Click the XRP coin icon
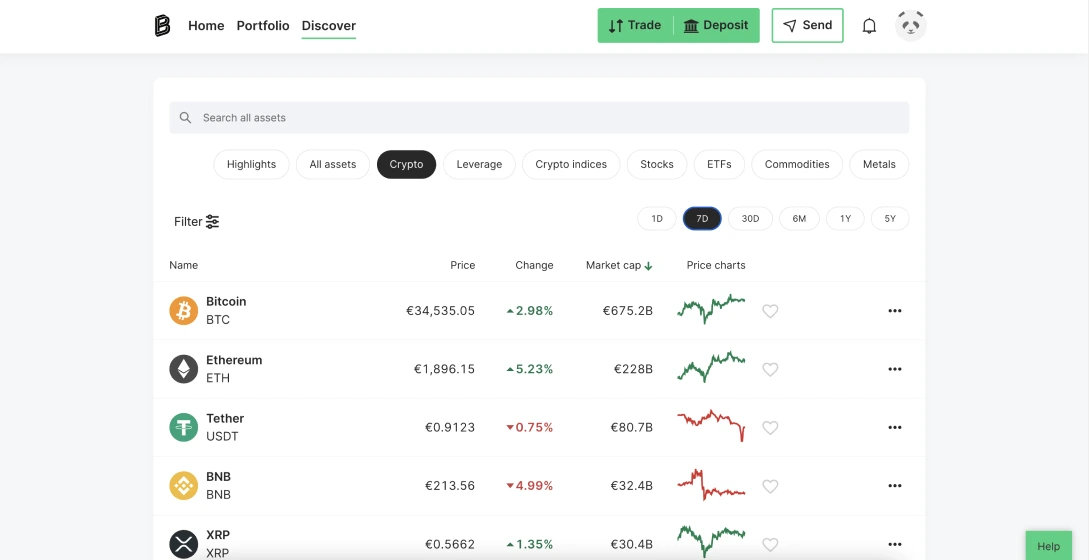Viewport: 1089px width, 560px height. (184, 544)
